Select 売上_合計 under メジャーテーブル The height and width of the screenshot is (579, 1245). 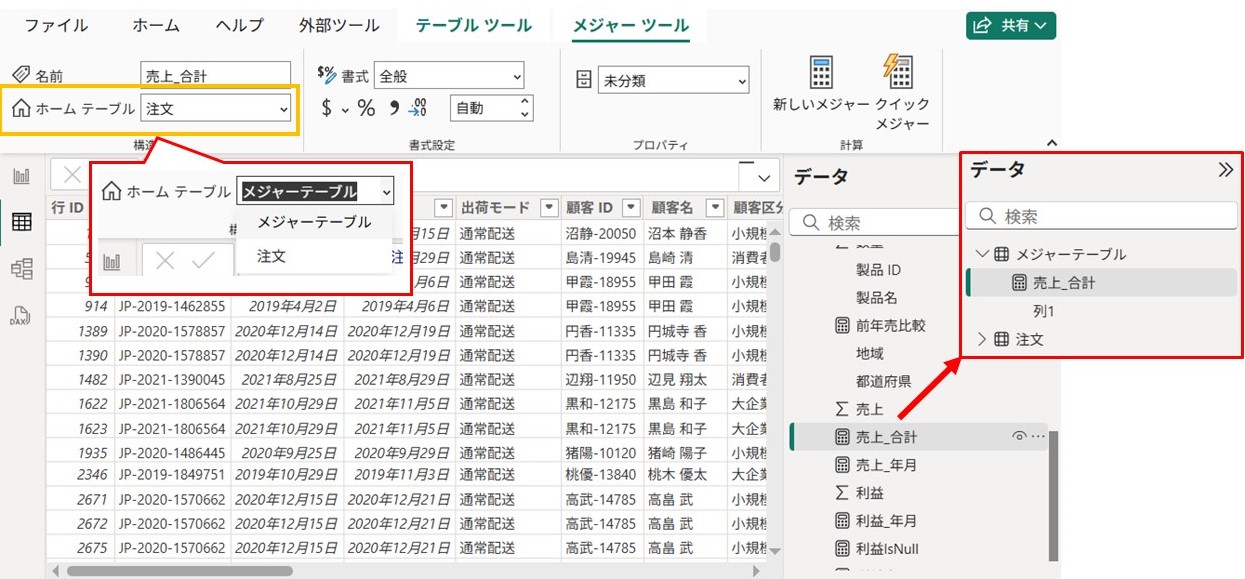click(1064, 283)
